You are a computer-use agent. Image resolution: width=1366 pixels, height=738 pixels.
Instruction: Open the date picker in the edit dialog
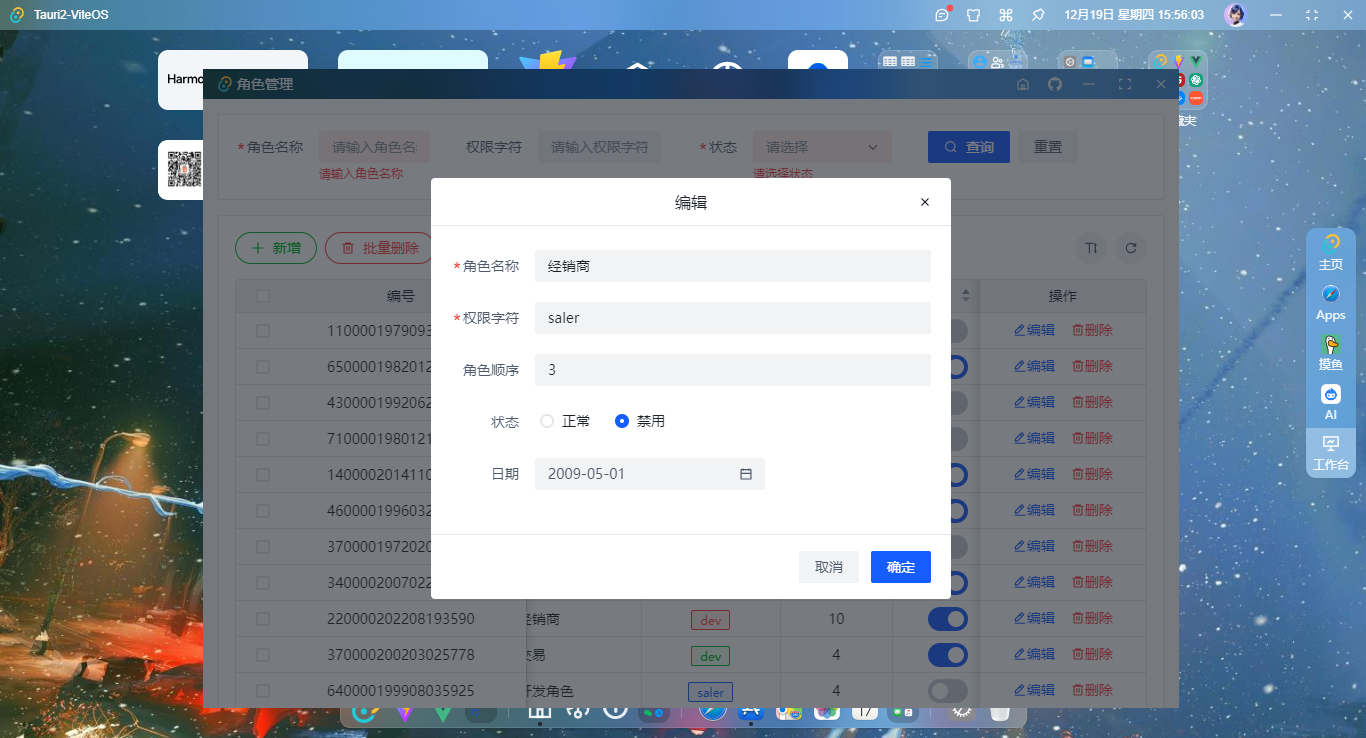click(745, 473)
